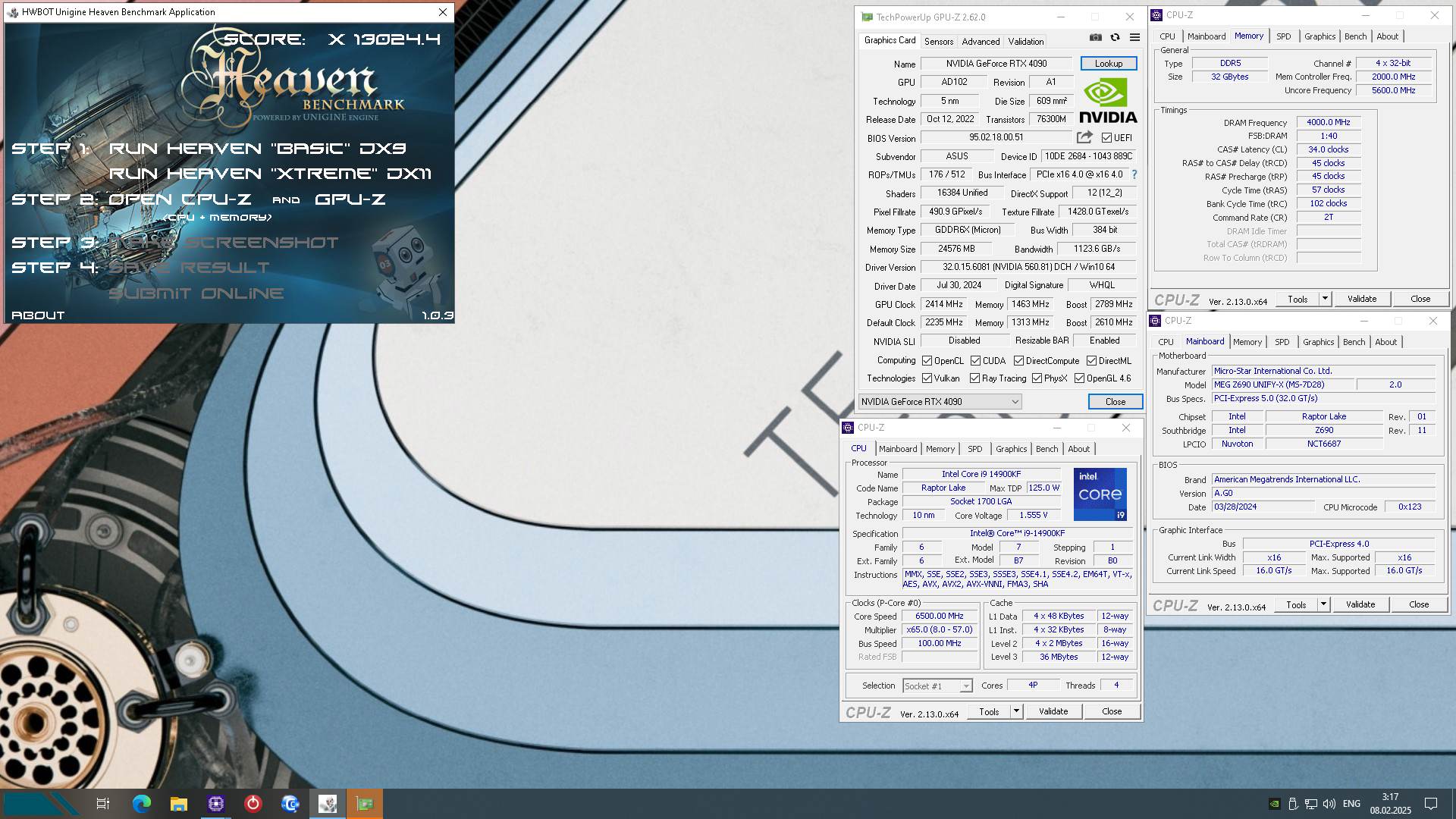This screenshot has height=819, width=1456.
Task: Click the Submit Online option
Action: [196, 293]
